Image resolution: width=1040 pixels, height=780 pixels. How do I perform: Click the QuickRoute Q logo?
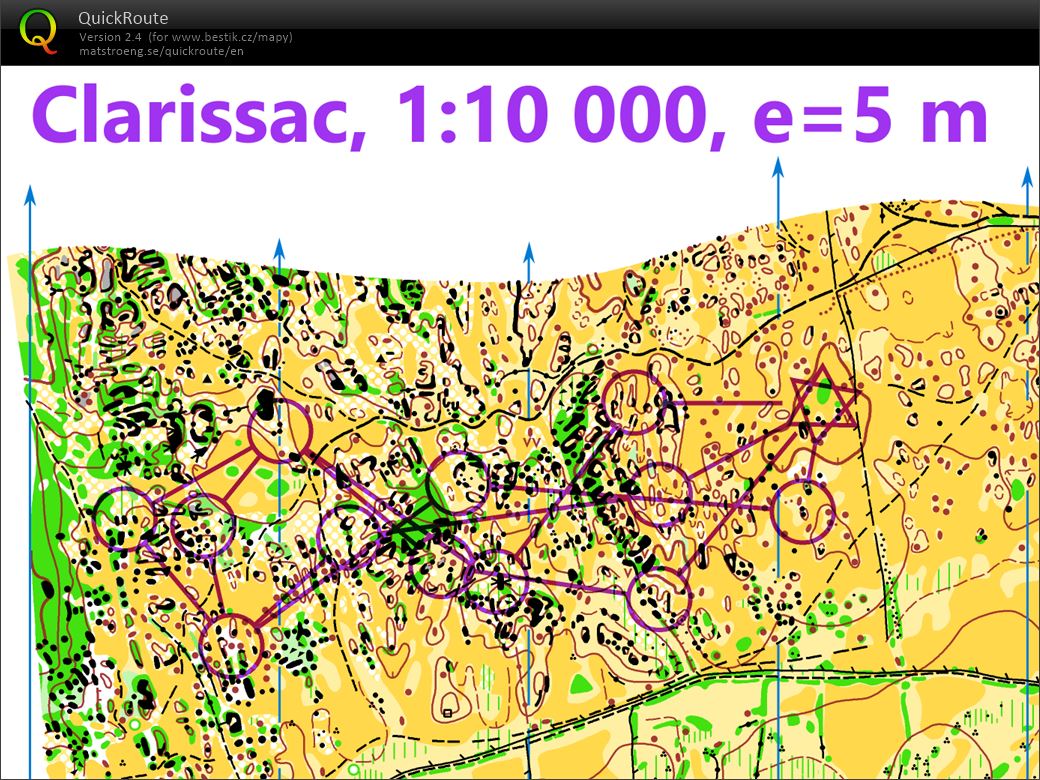tap(38, 30)
